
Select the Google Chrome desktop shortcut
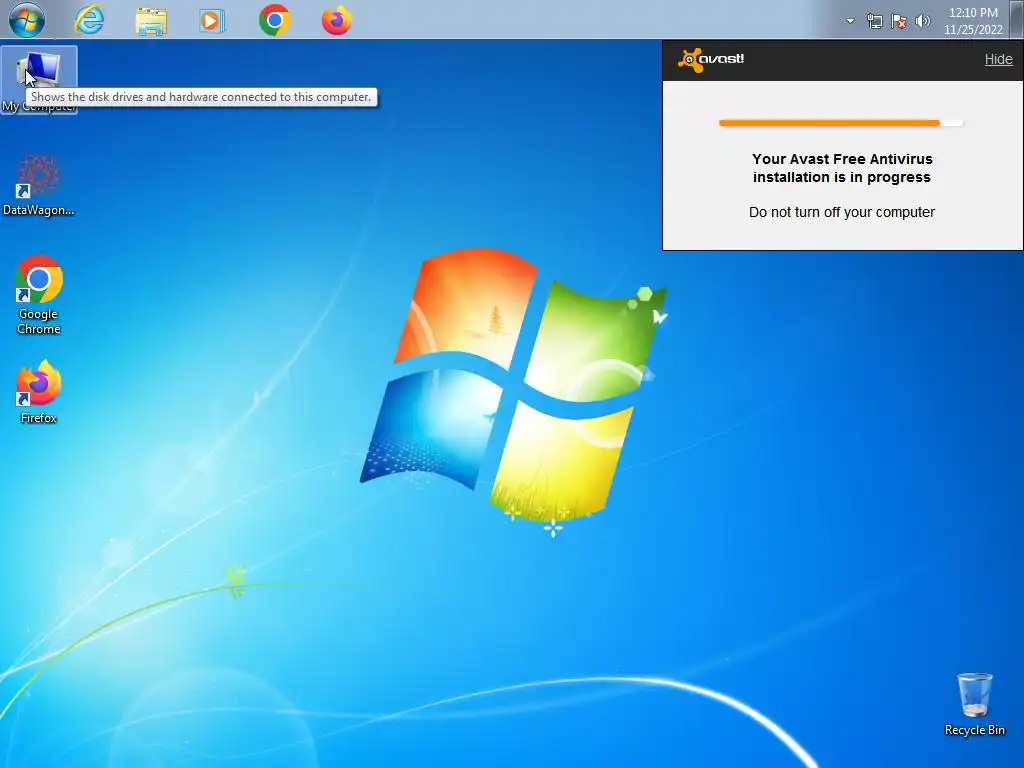click(x=39, y=295)
